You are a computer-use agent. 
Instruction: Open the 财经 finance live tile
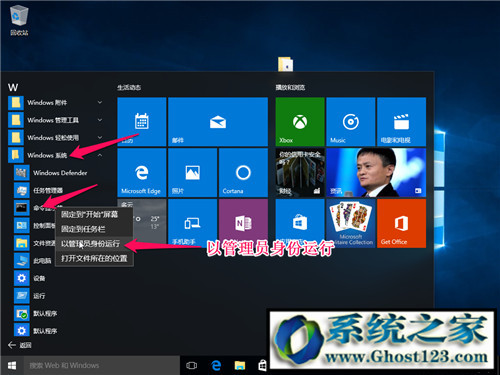click(300, 173)
